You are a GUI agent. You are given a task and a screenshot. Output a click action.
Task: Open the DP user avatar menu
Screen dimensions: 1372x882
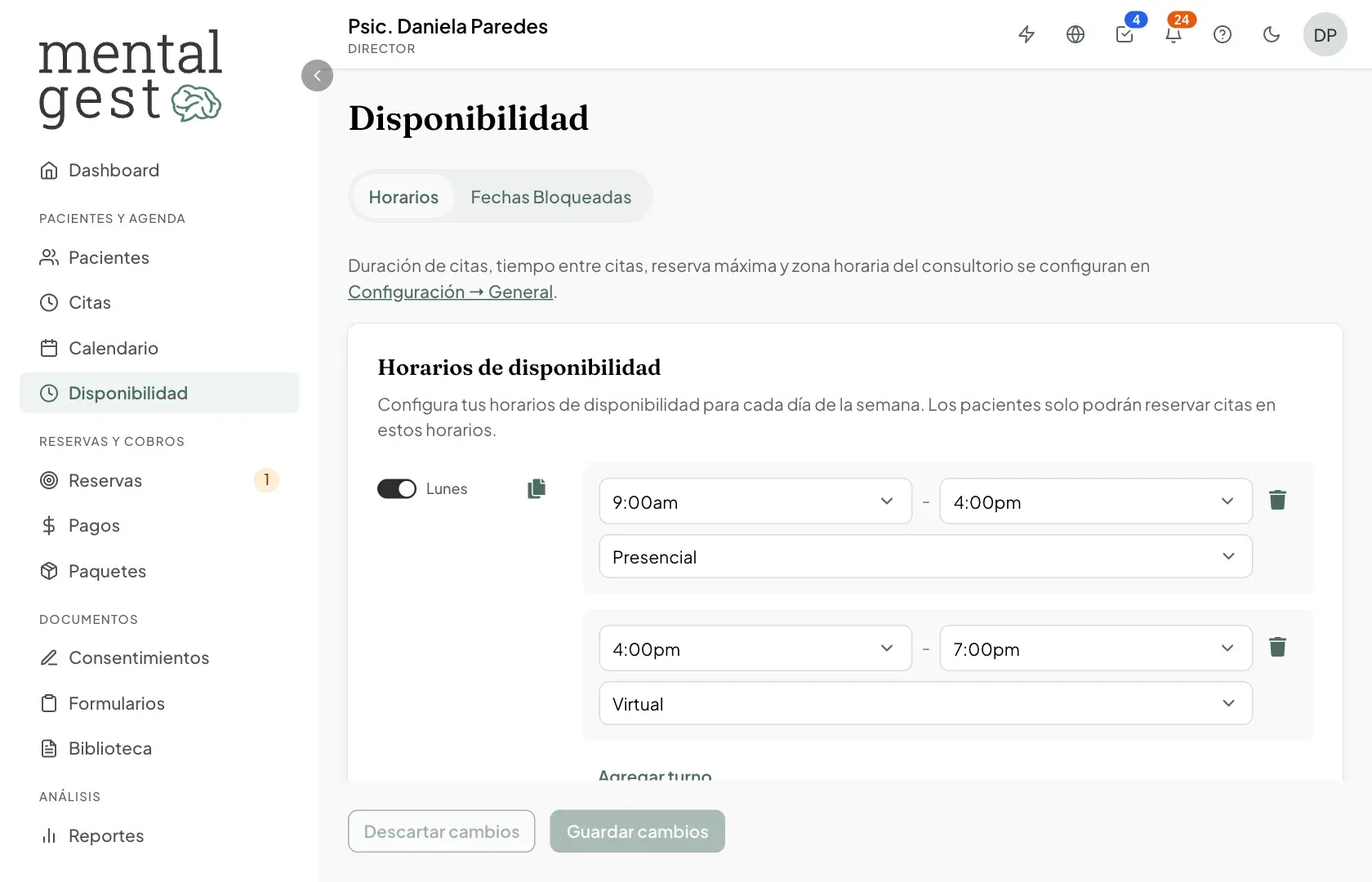1325,34
